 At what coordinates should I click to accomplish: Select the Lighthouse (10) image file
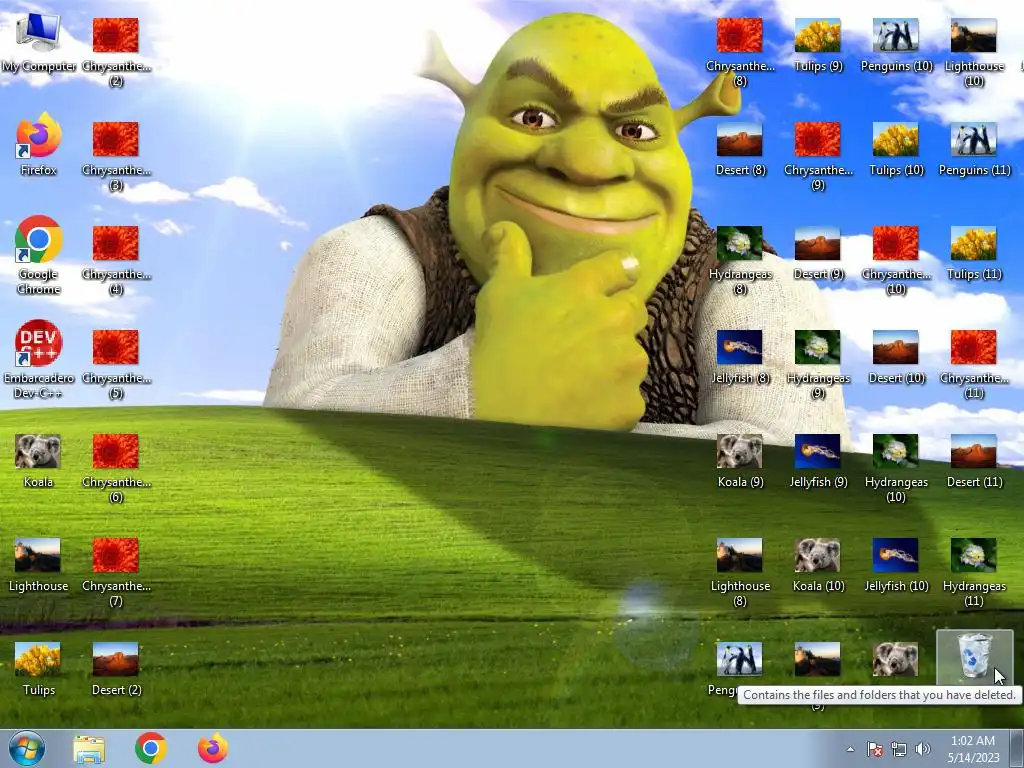tap(974, 52)
